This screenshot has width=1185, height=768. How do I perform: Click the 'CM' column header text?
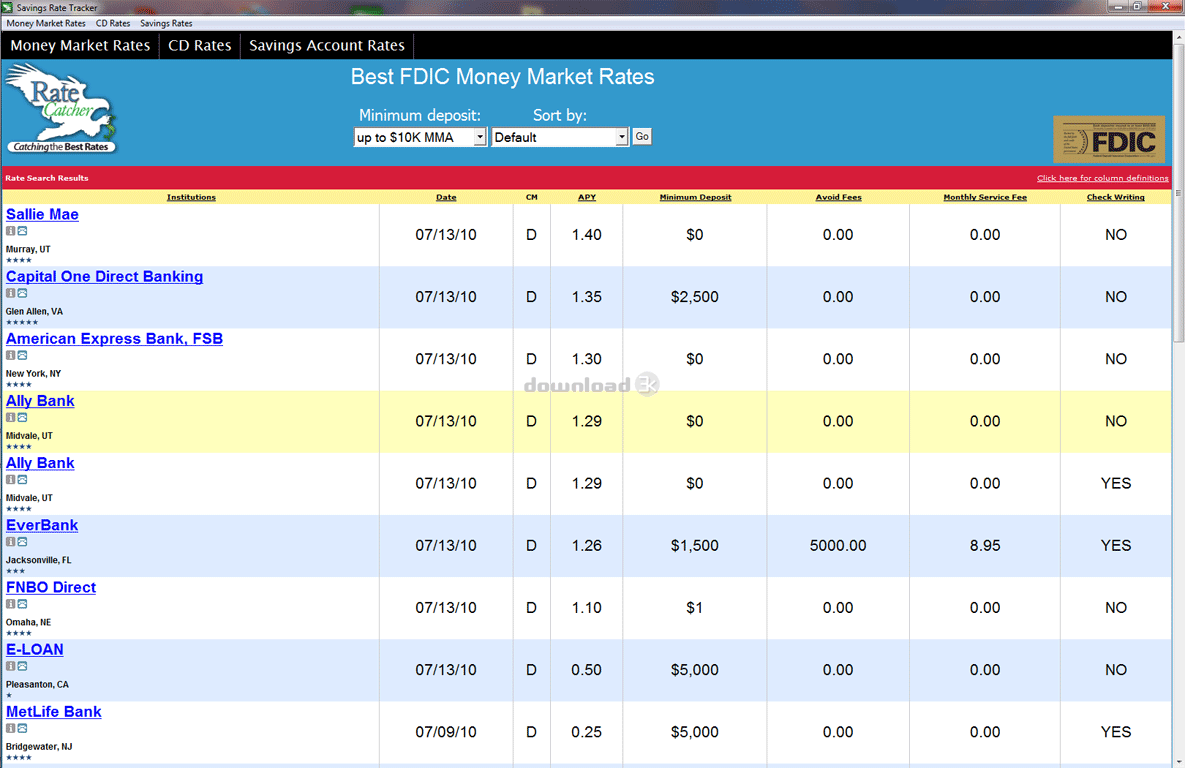tap(531, 197)
